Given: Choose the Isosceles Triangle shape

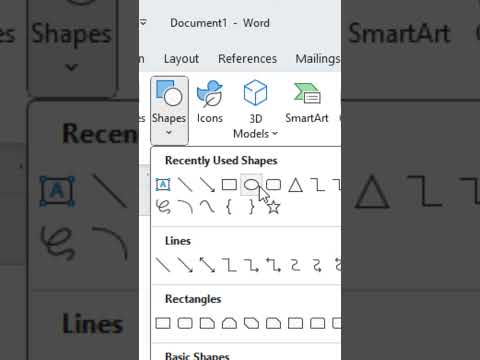Looking at the screenshot, I should point(295,185).
